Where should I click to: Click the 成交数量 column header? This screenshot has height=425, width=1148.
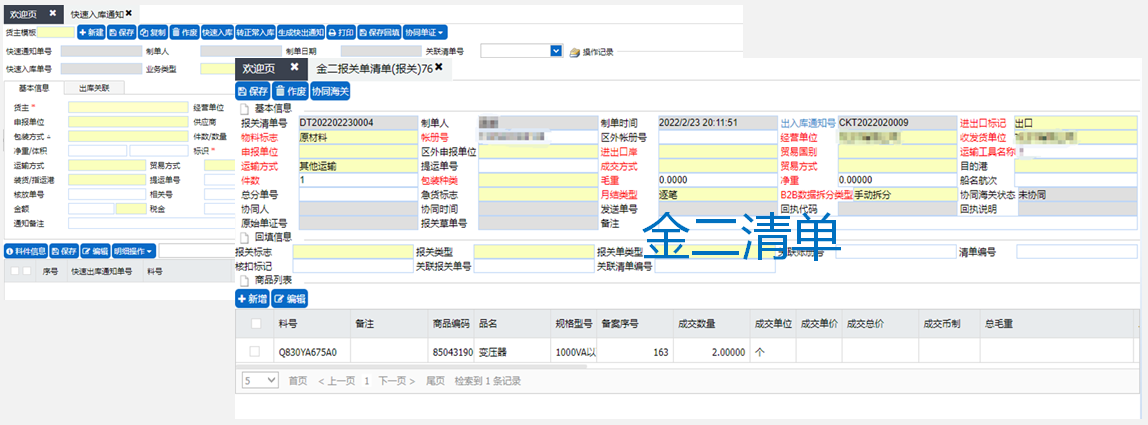[697, 323]
